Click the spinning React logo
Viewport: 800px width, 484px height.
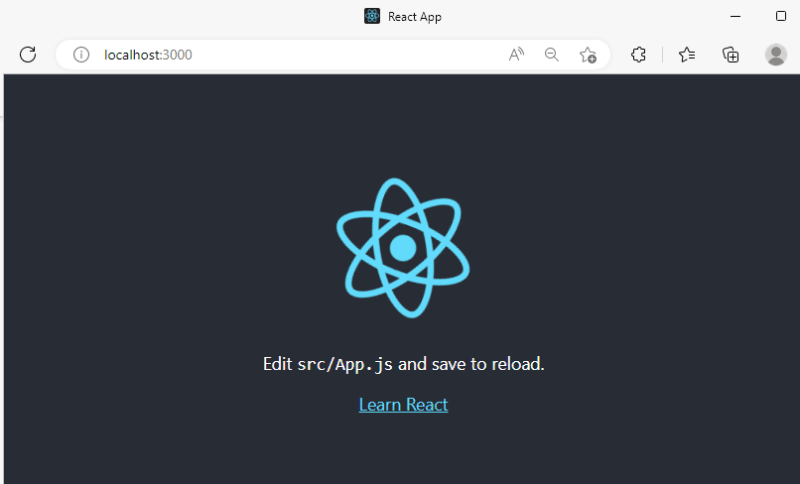pos(403,248)
